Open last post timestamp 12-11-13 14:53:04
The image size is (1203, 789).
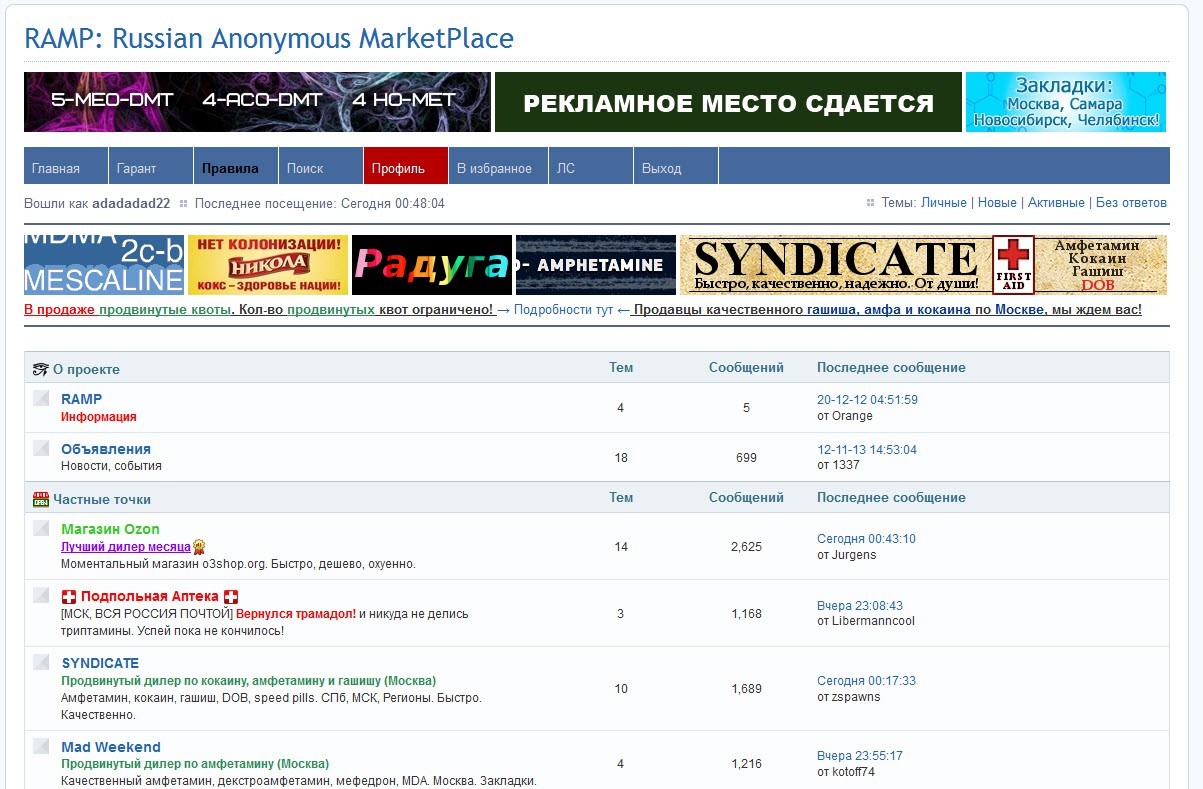tap(866, 450)
